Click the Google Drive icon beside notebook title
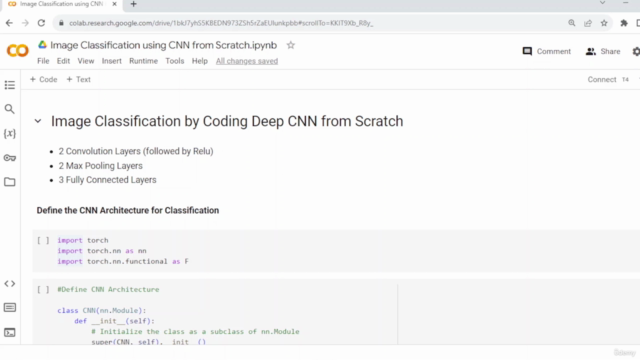 42,45
